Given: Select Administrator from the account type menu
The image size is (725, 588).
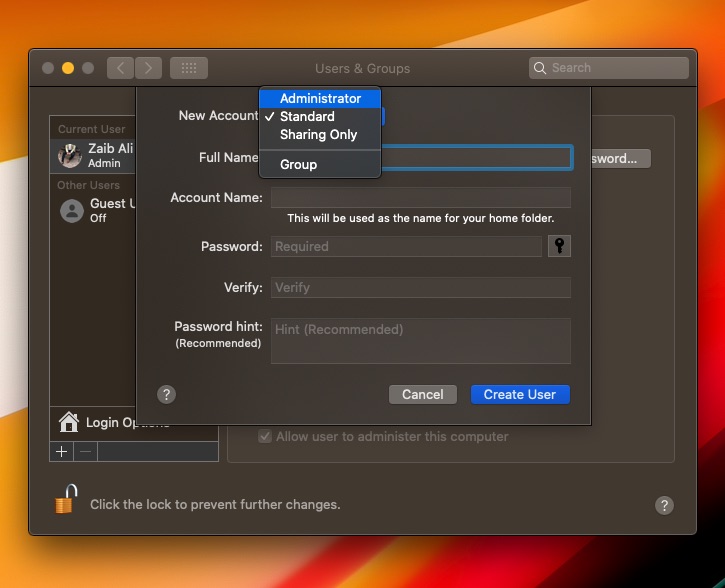Looking at the screenshot, I should [320, 98].
